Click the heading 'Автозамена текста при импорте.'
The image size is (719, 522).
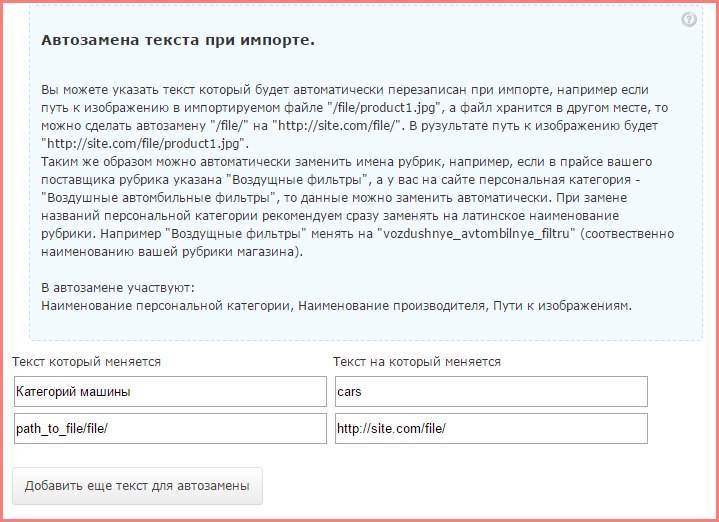[x=178, y=41]
